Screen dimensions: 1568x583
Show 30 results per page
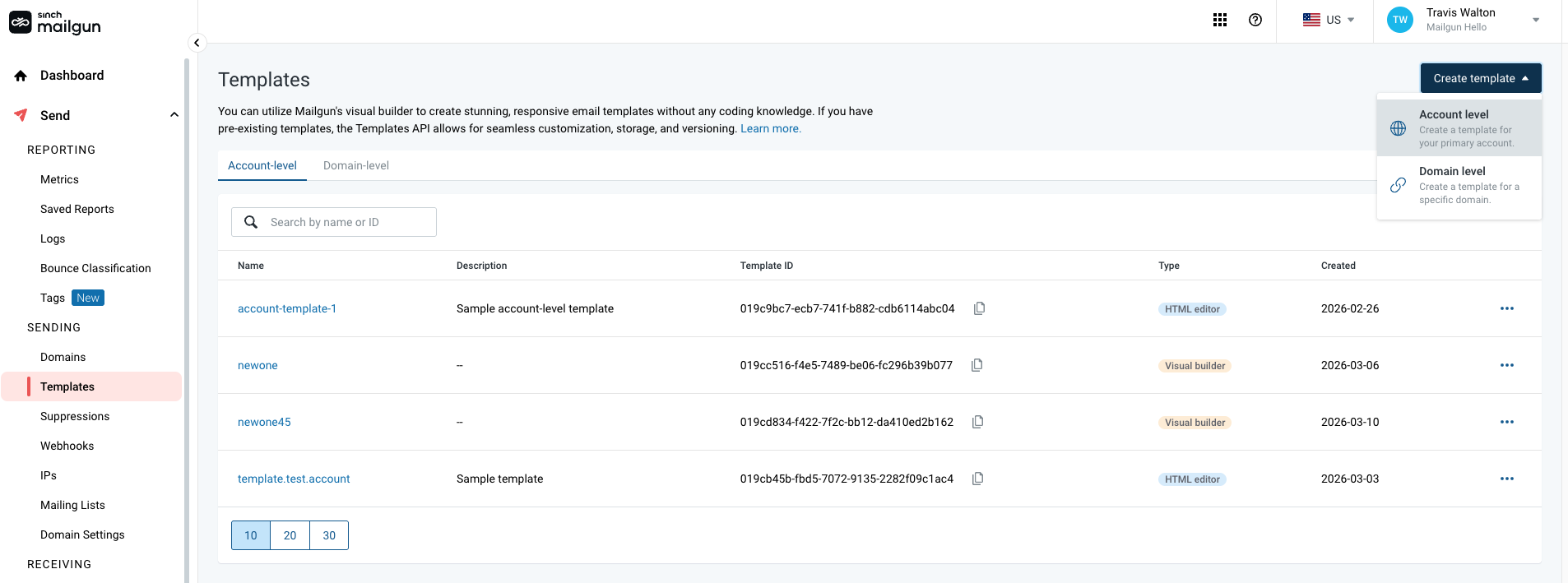(329, 535)
